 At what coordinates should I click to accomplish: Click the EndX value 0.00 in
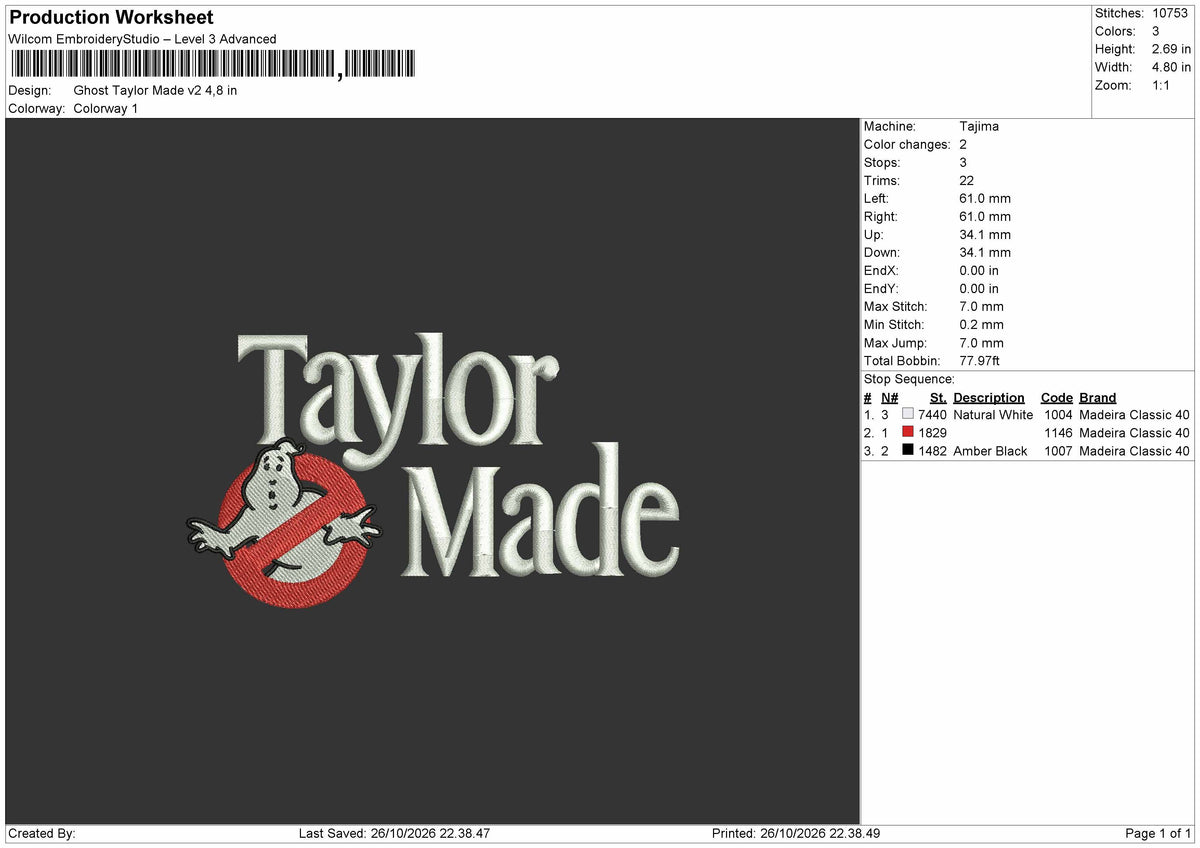coord(979,271)
